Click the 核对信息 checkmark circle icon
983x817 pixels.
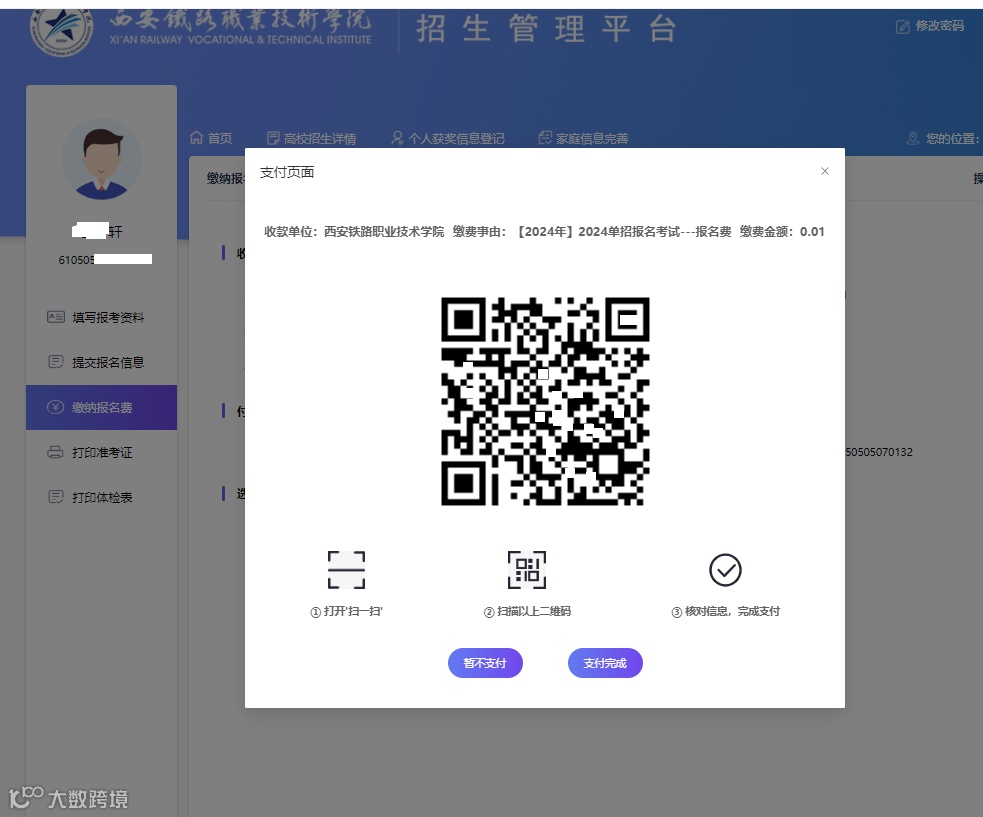click(725, 570)
